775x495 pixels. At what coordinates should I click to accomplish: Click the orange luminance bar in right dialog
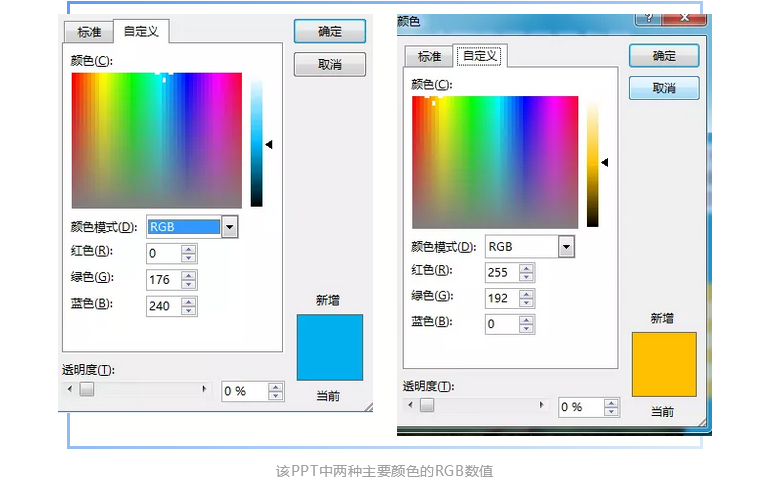point(593,164)
